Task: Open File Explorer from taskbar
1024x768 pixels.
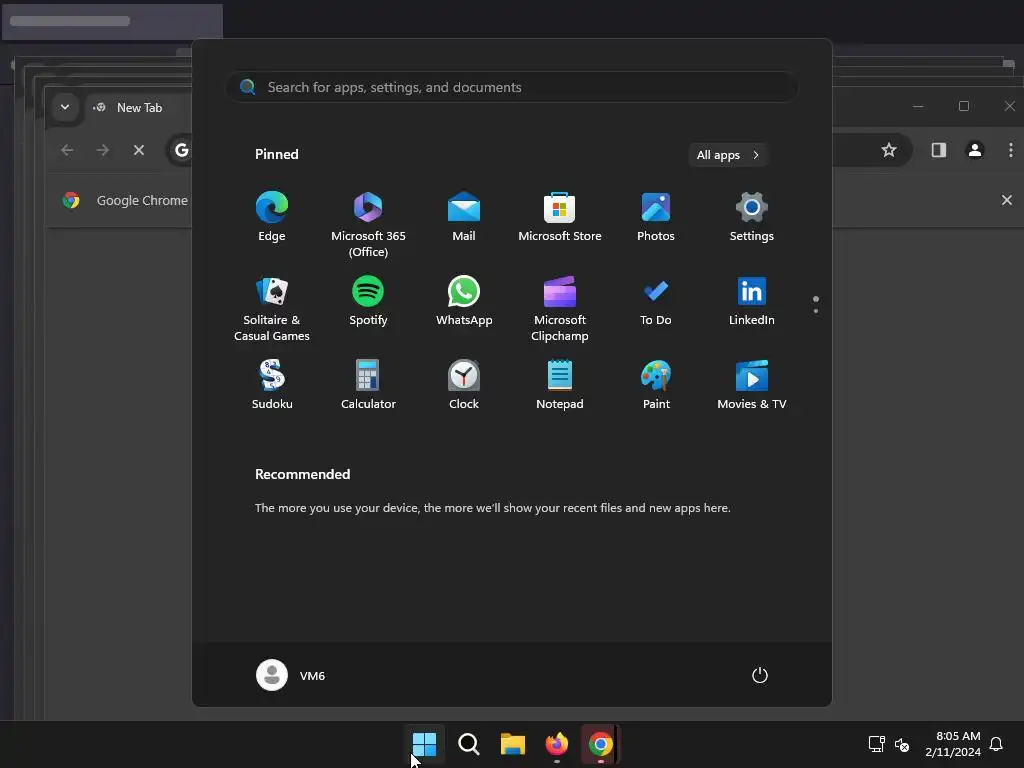Action: (x=513, y=744)
